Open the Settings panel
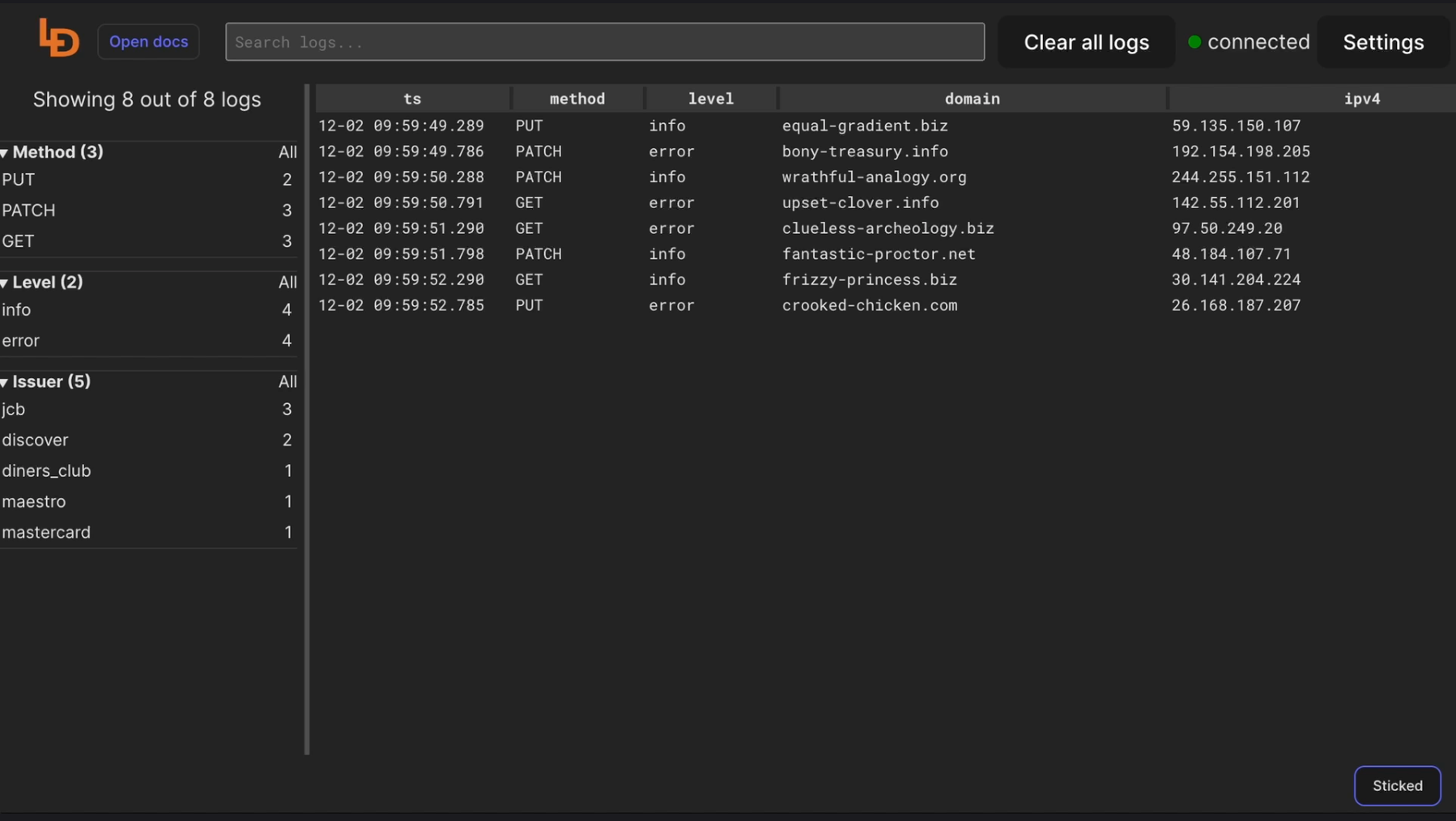 1382,42
